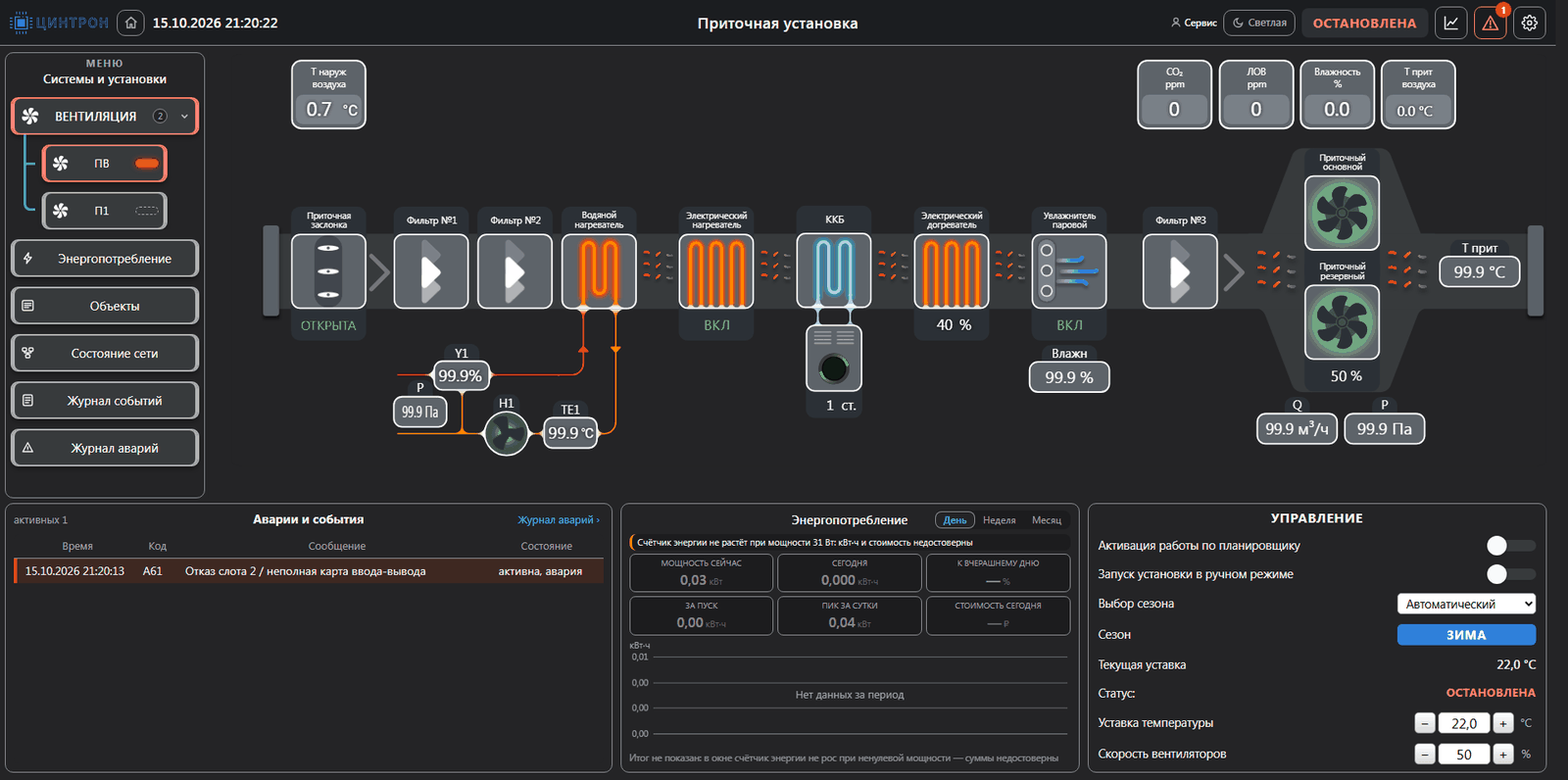Screen dimensions: 1568x780
Task: Open the Водяной нагреватель heater icon
Action: coord(599,271)
